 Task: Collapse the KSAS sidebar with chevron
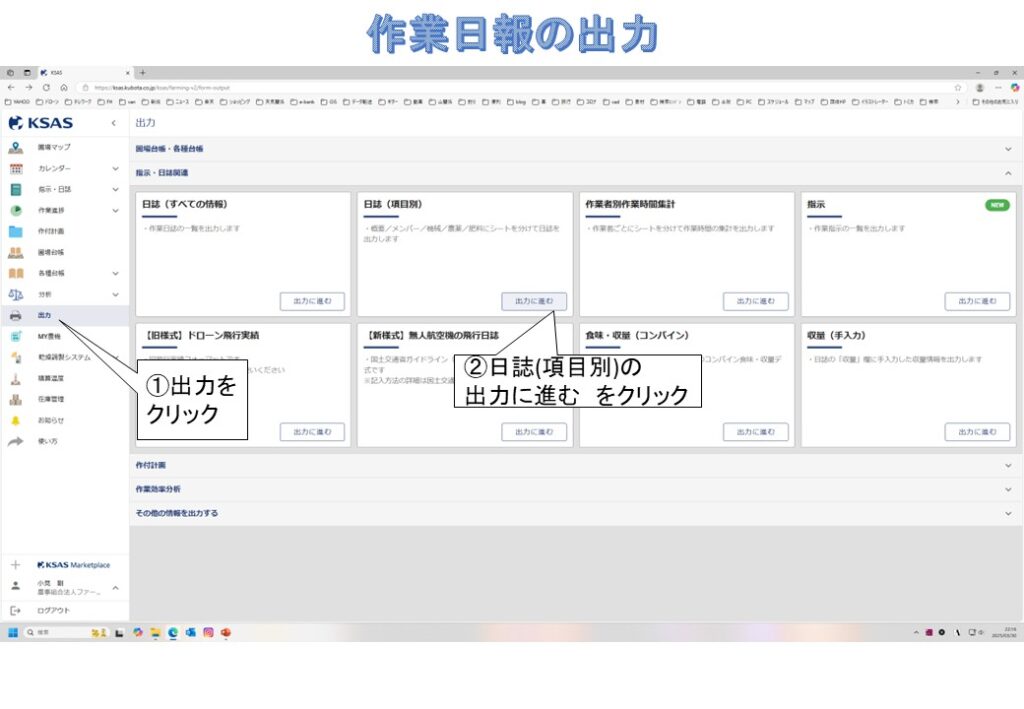[113, 123]
